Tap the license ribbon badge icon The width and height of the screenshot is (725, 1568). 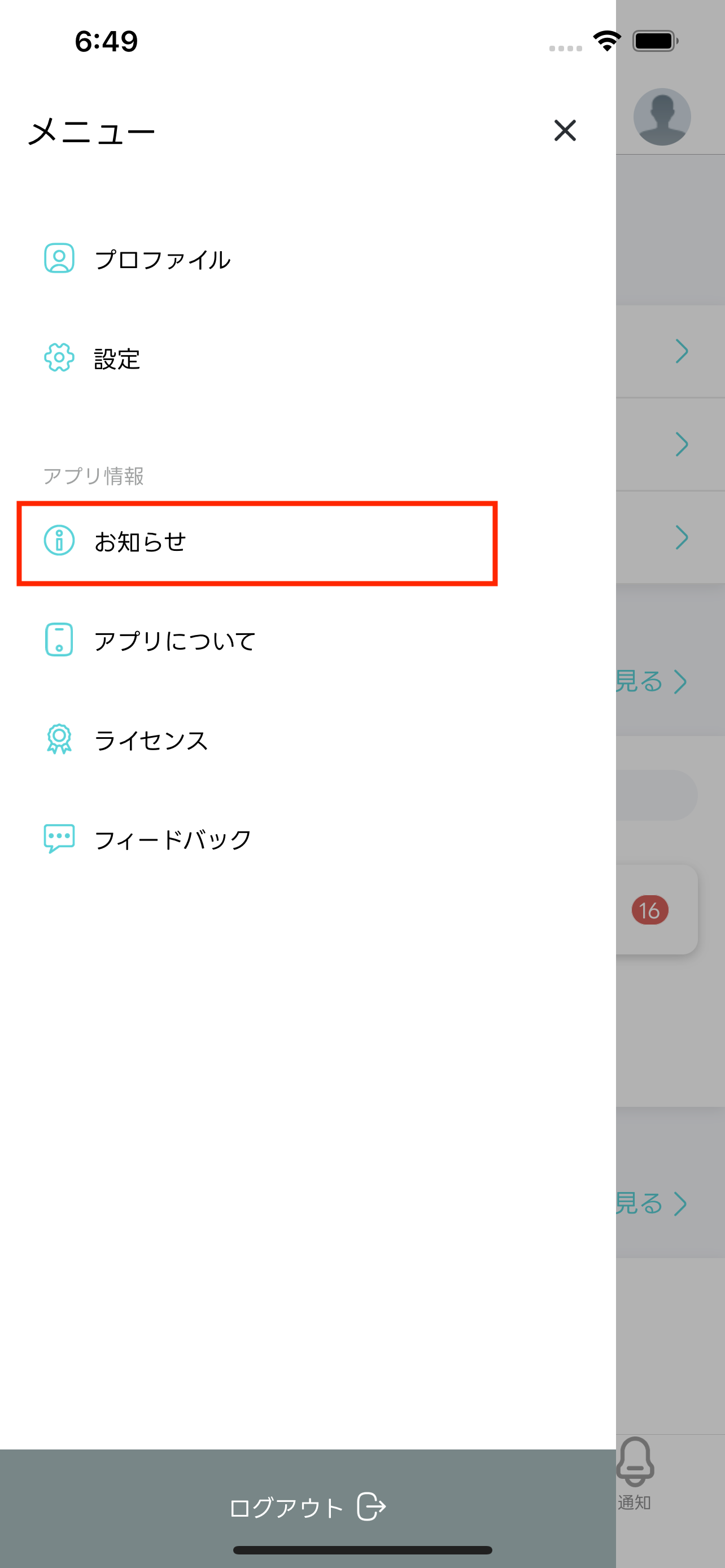coord(59,739)
